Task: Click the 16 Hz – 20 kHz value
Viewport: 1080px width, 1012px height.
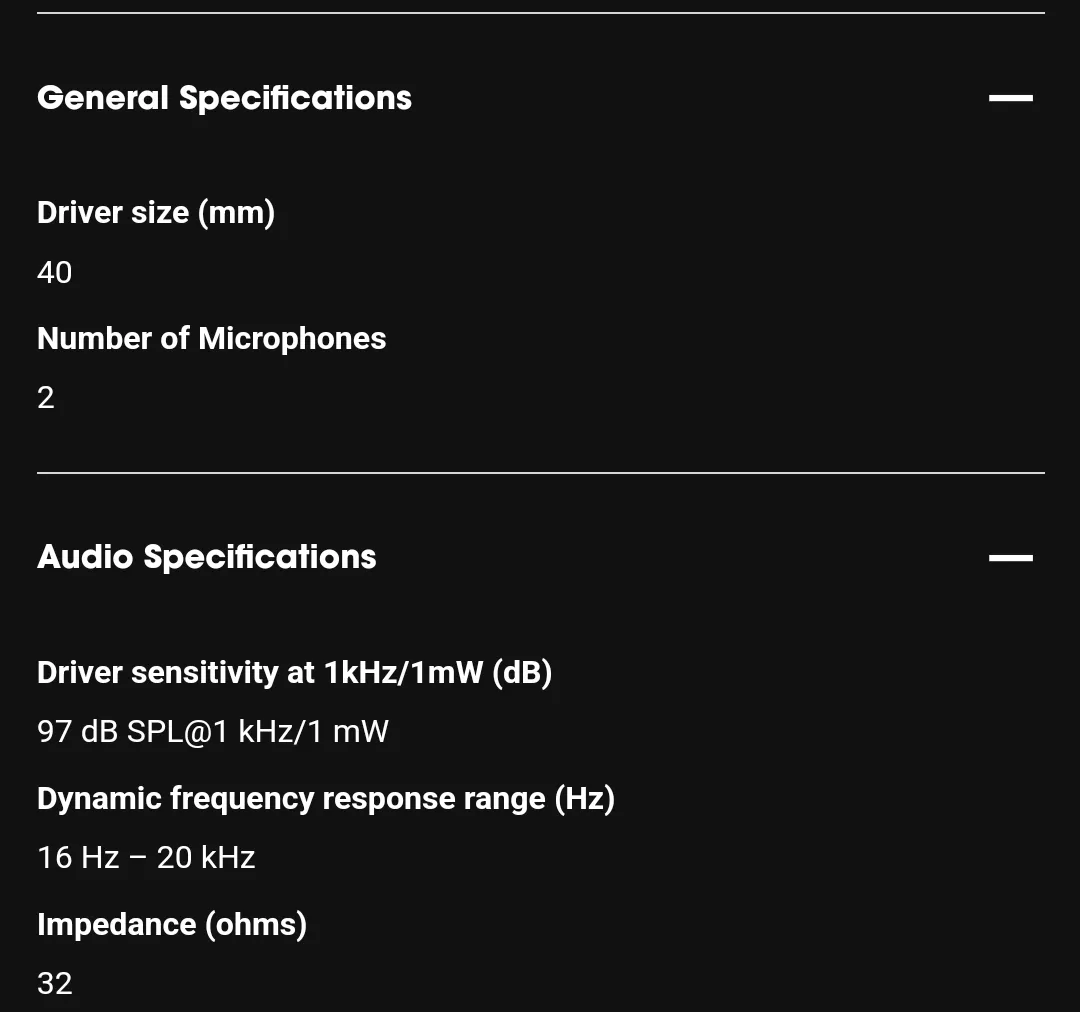Action: coord(146,858)
